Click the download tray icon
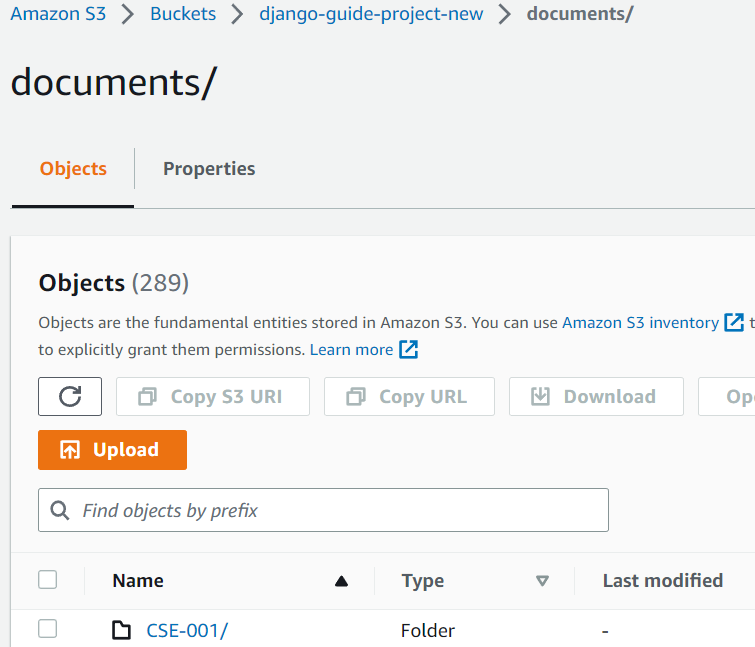 point(540,396)
